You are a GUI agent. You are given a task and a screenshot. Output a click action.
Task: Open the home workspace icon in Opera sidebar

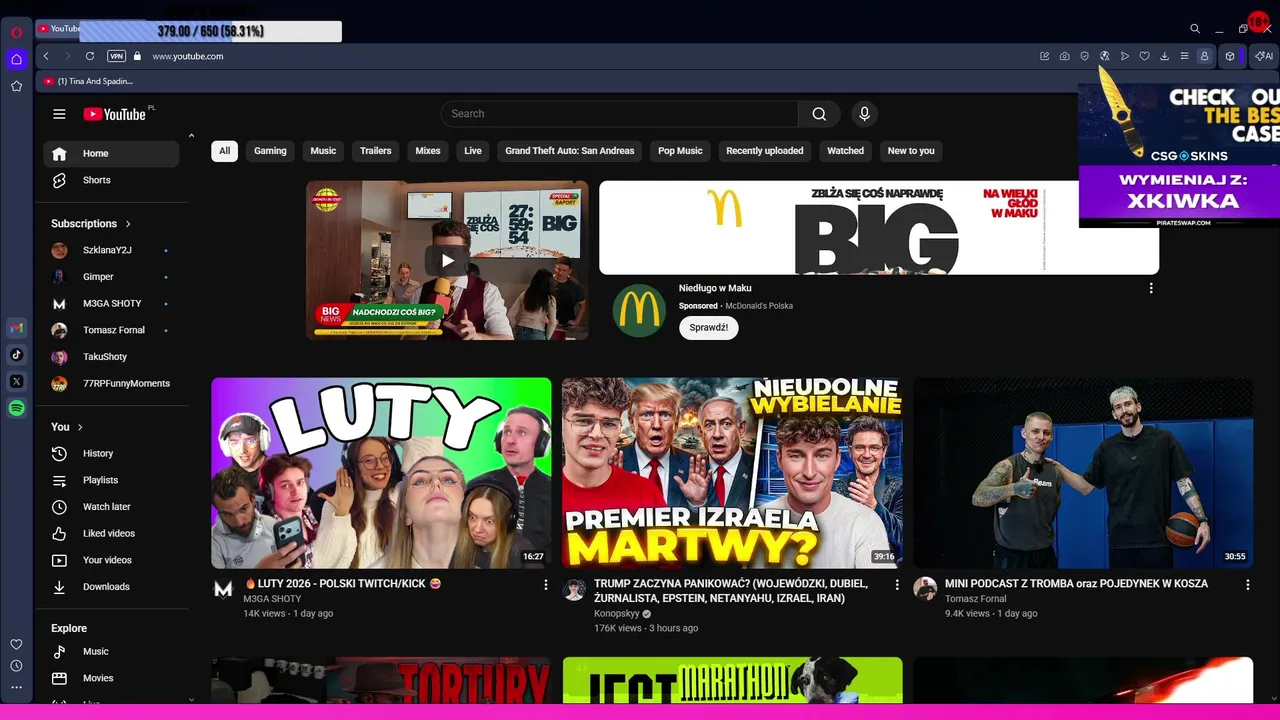click(16, 59)
